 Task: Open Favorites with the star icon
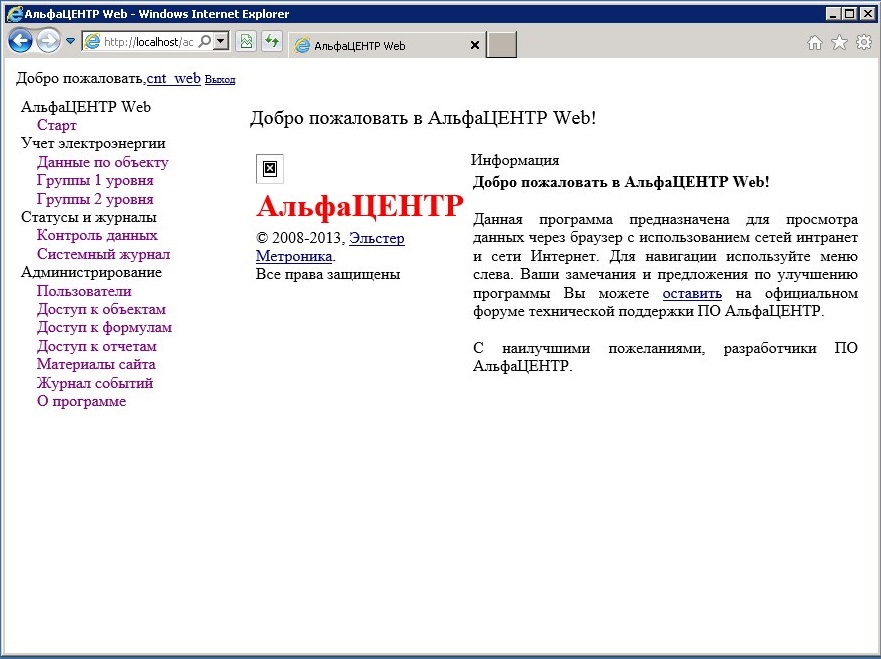(839, 42)
